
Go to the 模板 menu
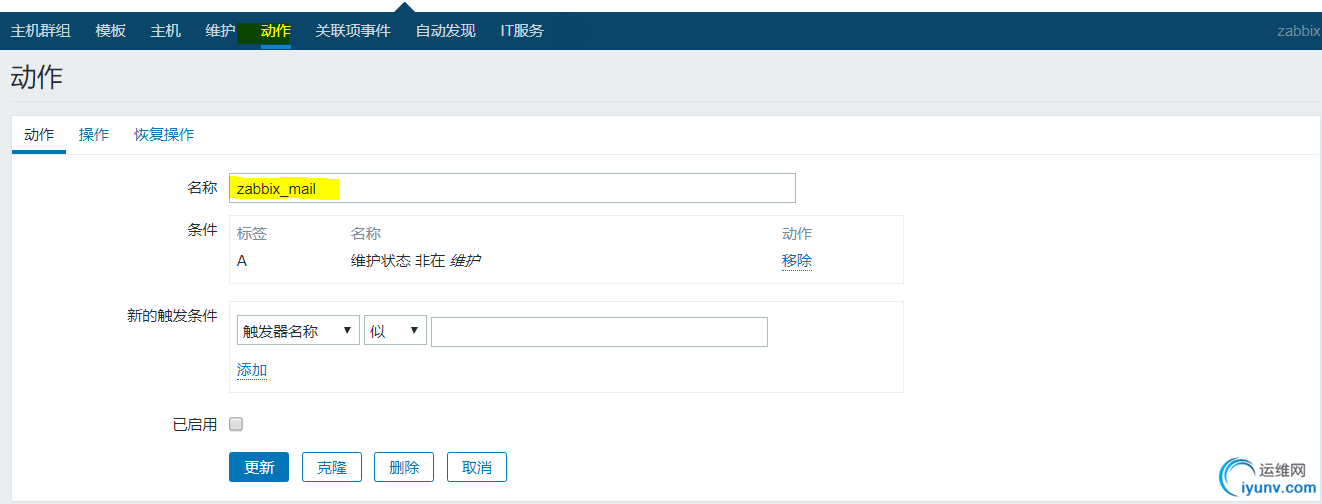click(111, 31)
